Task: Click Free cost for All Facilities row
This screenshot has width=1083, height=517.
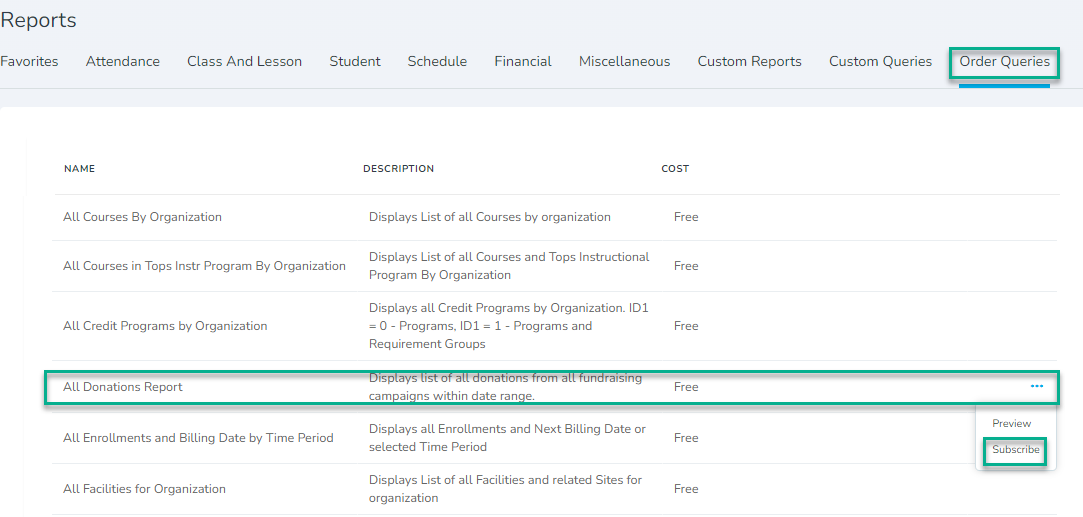Action: 687,489
